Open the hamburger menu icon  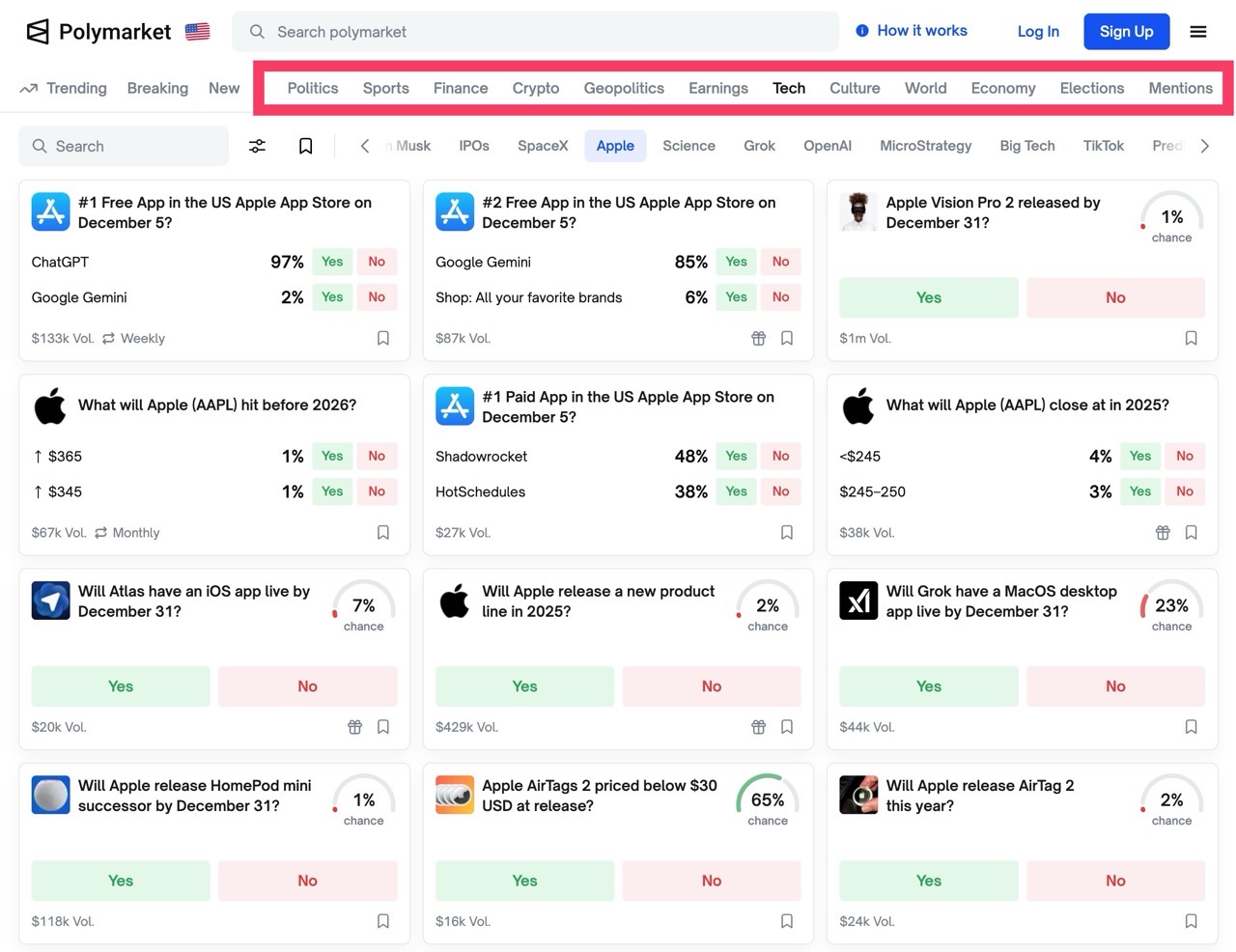point(1197,32)
